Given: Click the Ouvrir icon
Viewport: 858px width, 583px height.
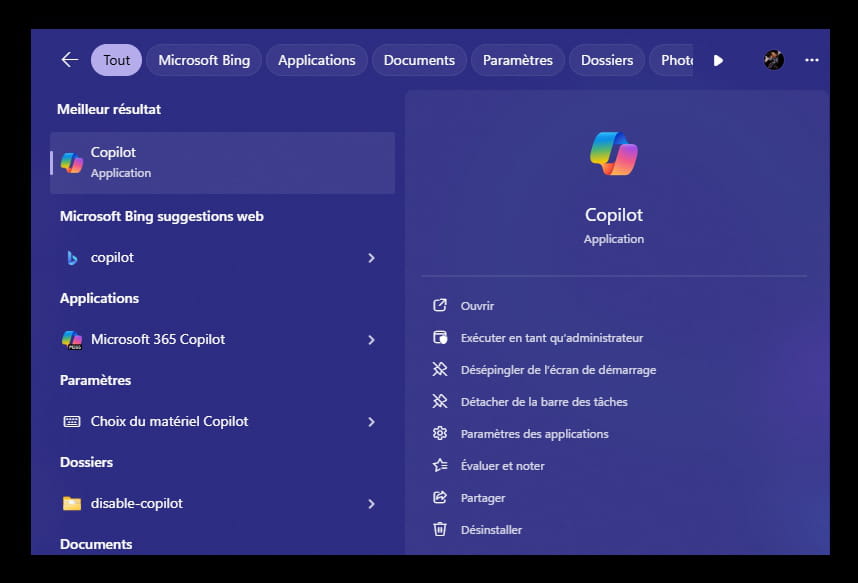Looking at the screenshot, I should click(440, 305).
